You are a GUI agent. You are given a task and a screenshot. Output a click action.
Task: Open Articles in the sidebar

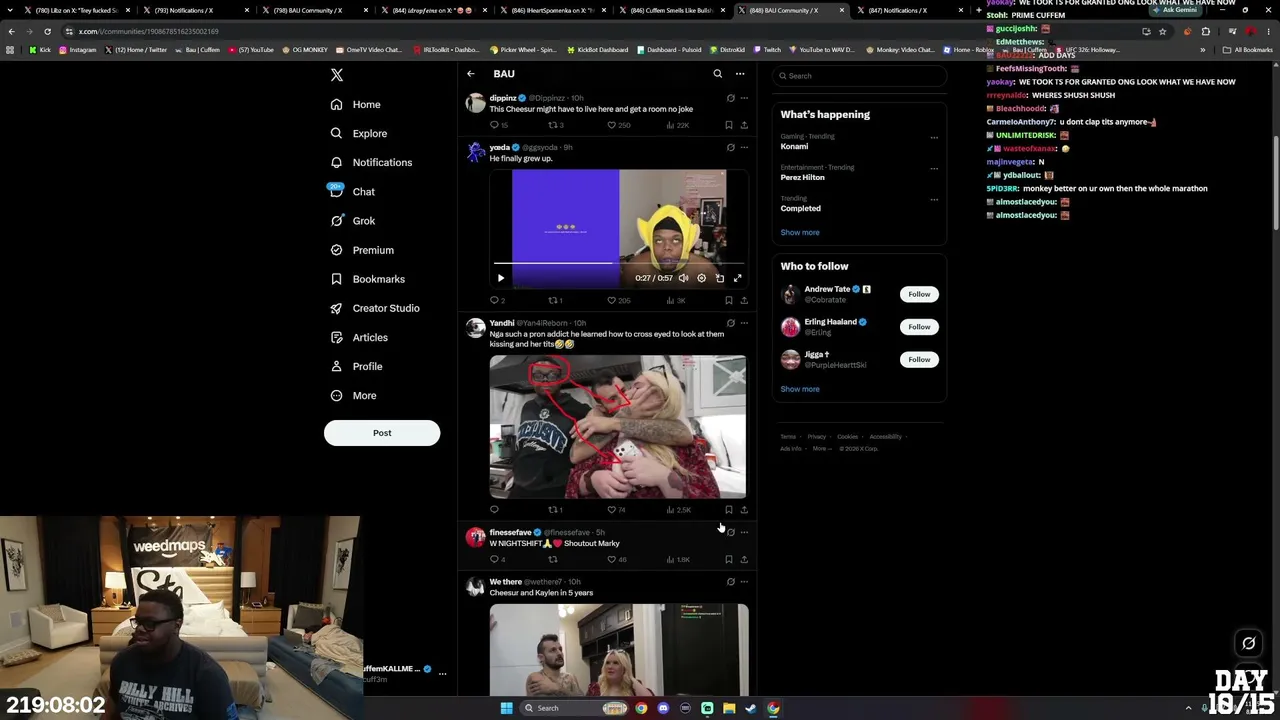pos(359,337)
